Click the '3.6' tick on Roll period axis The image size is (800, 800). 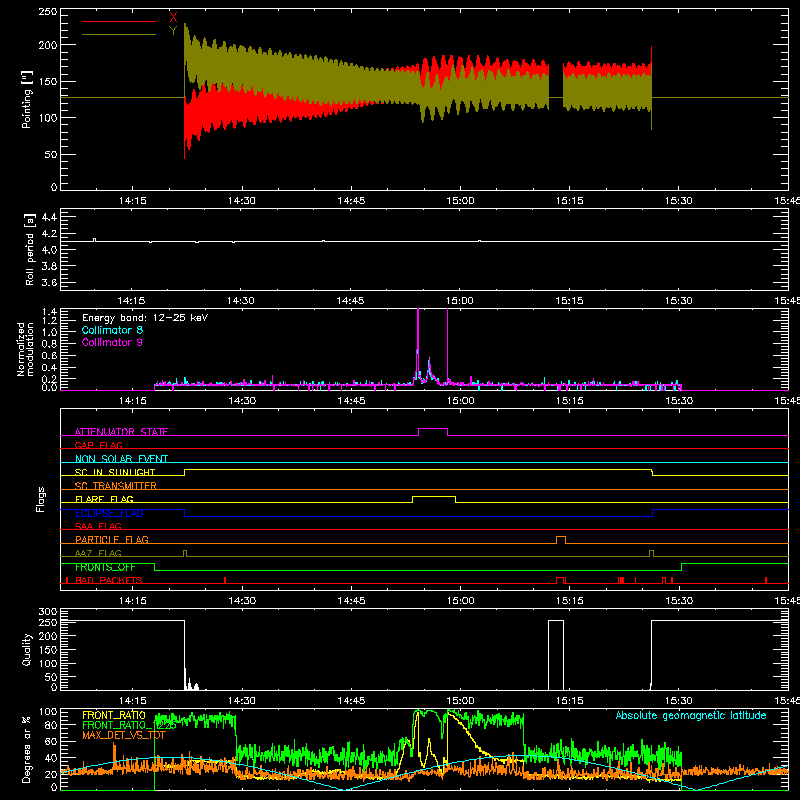(x=49, y=282)
